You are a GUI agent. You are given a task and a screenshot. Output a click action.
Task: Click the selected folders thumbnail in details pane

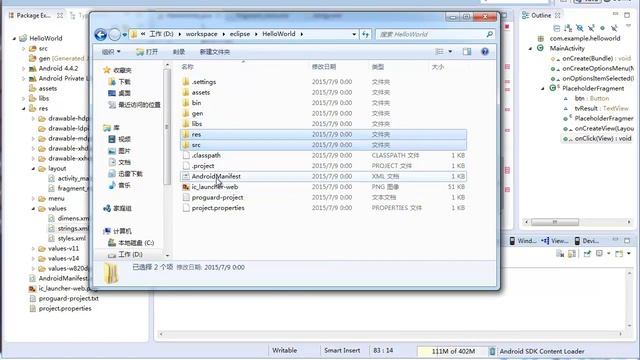(111, 273)
